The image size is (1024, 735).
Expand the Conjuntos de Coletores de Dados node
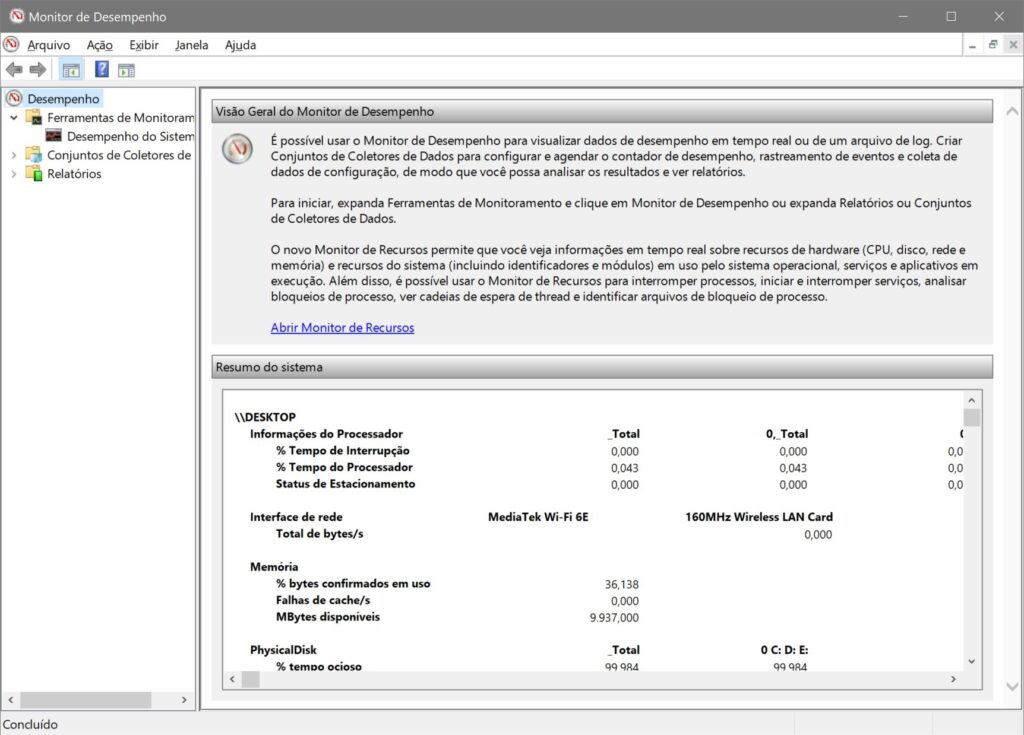tap(13, 155)
